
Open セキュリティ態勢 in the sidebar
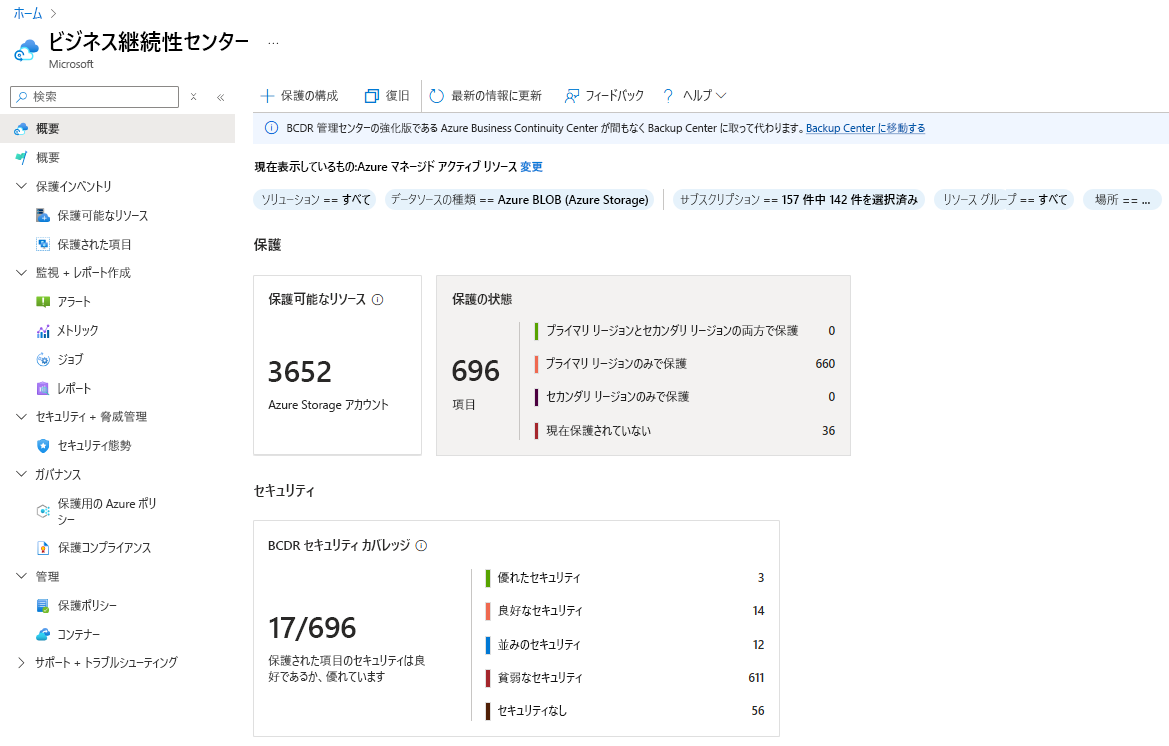pyautogui.click(x=95, y=446)
